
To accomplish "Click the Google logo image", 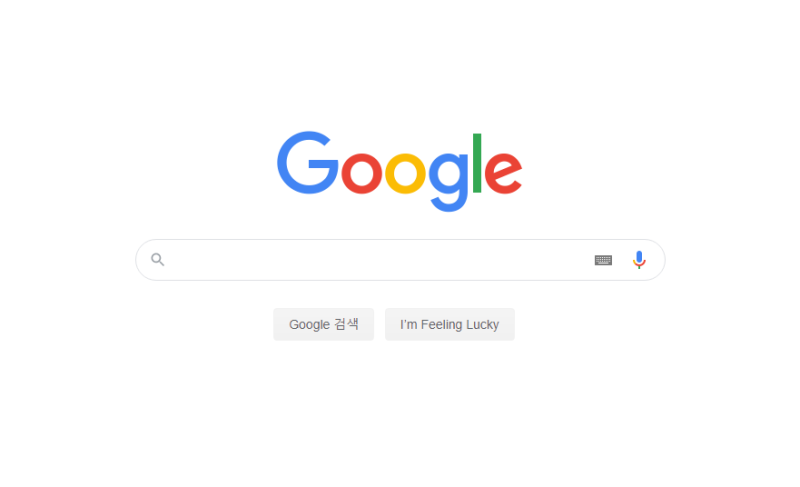I will [399, 171].
